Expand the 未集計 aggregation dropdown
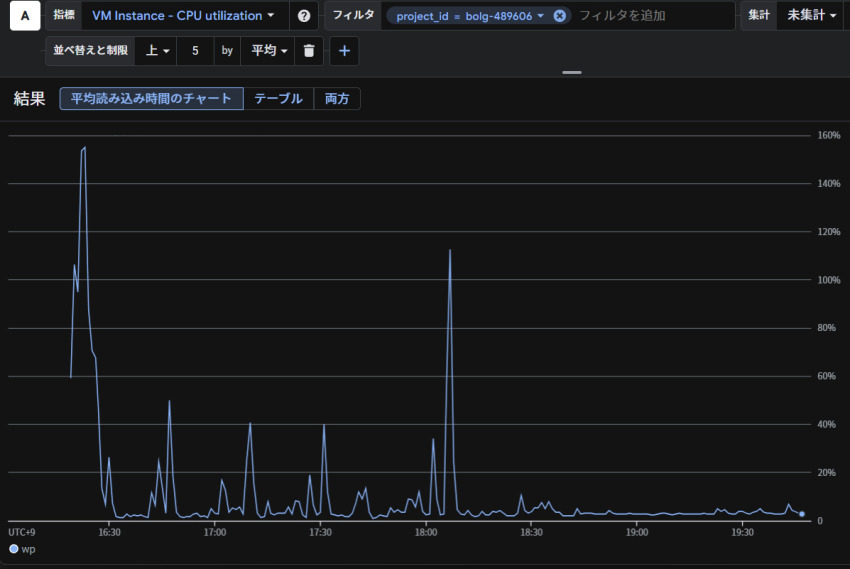Screen dimensions: 850x569 tap(811, 16)
